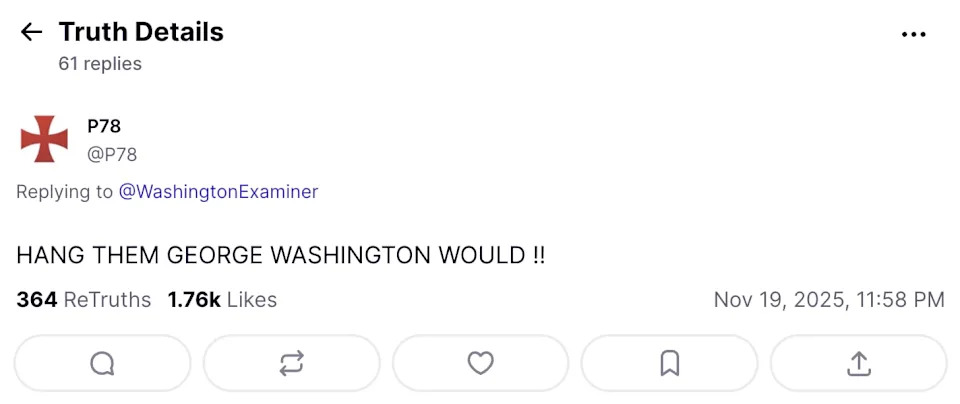
Task: Click the word HANG in the post
Action: click(45, 255)
